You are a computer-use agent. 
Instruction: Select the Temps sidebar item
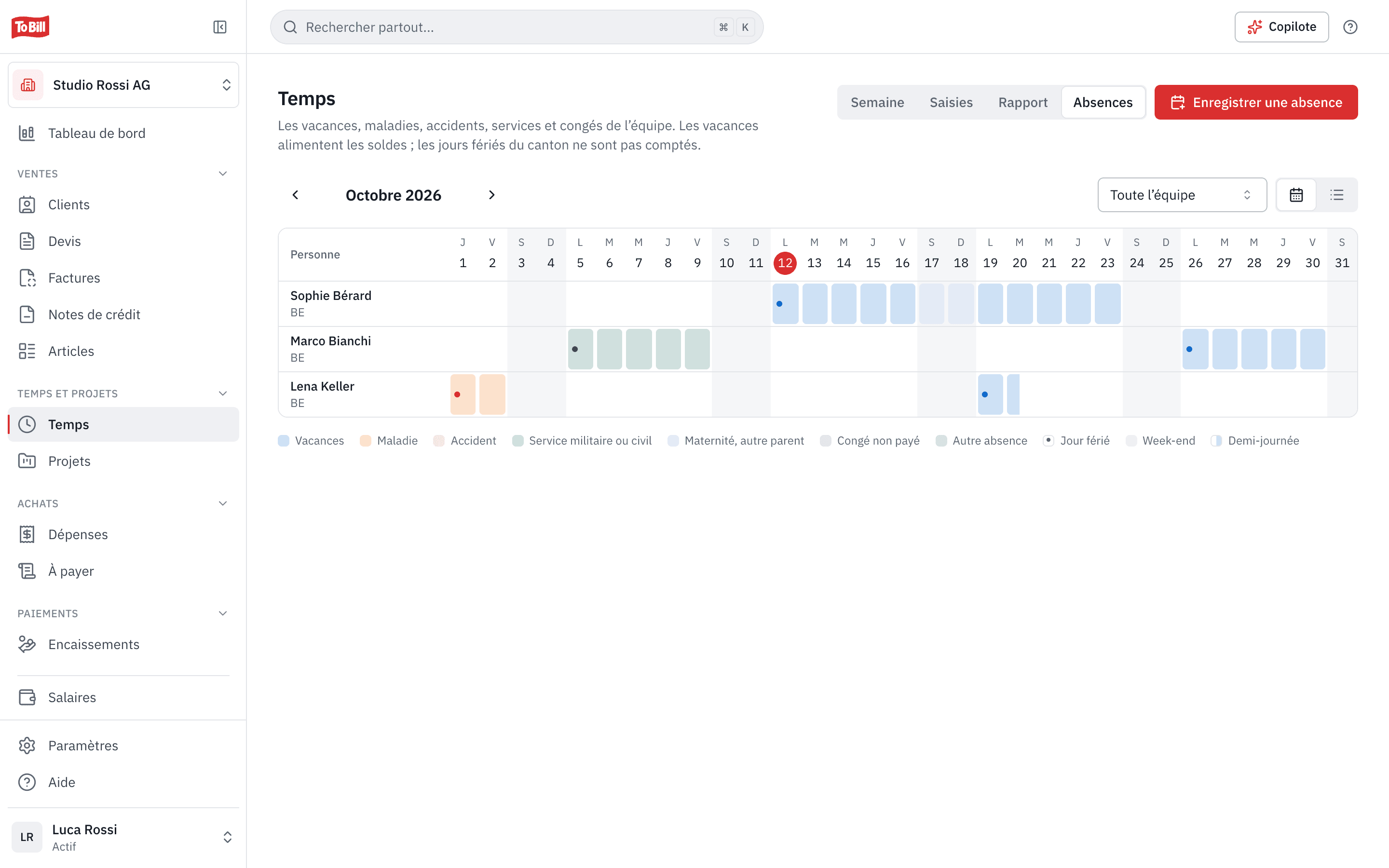(x=123, y=424)
